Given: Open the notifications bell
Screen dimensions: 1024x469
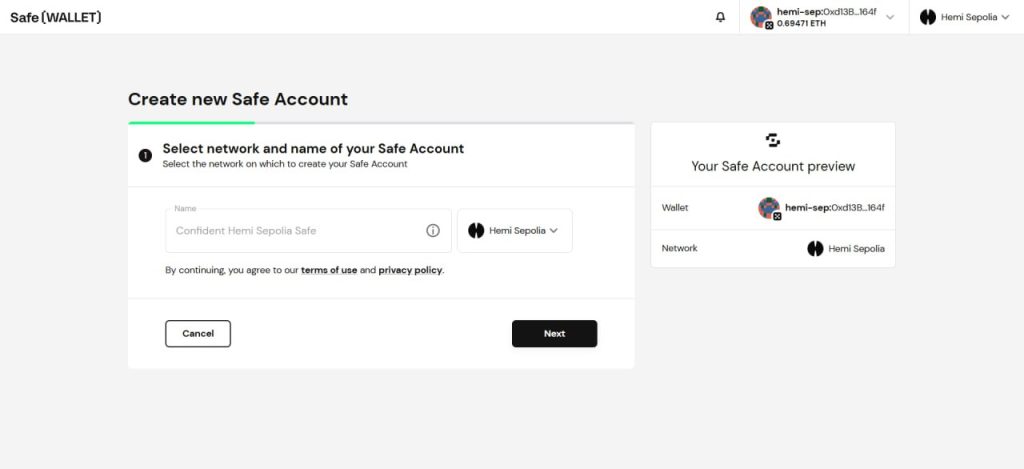Looking at the screenshot, I should [x=720, y=17].
